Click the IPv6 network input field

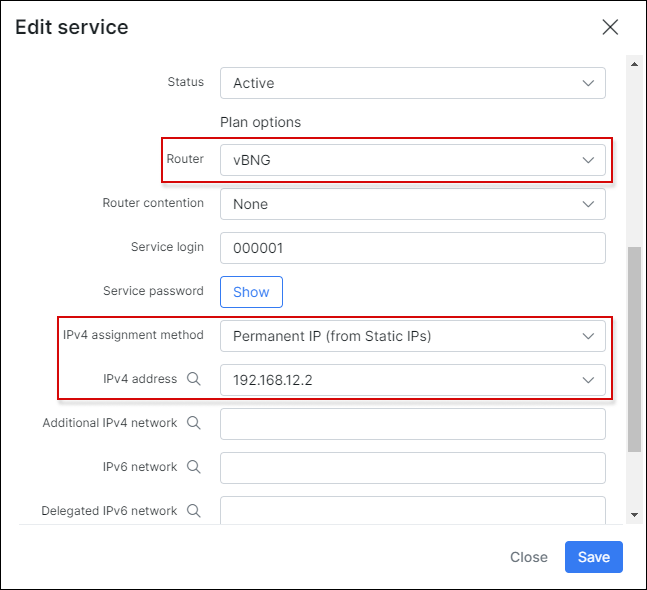click(x=413, y=468)
